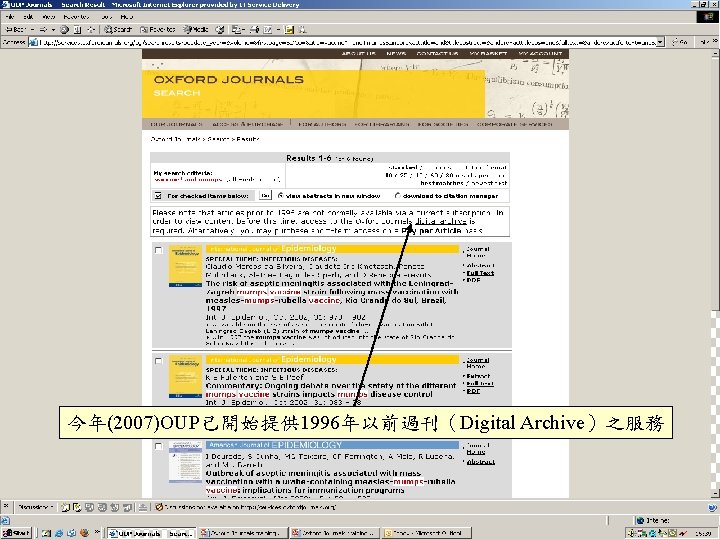The image size is (720, 540).
Task: Open the Back button history dropdown arrow
Action: tap(32, 29)
